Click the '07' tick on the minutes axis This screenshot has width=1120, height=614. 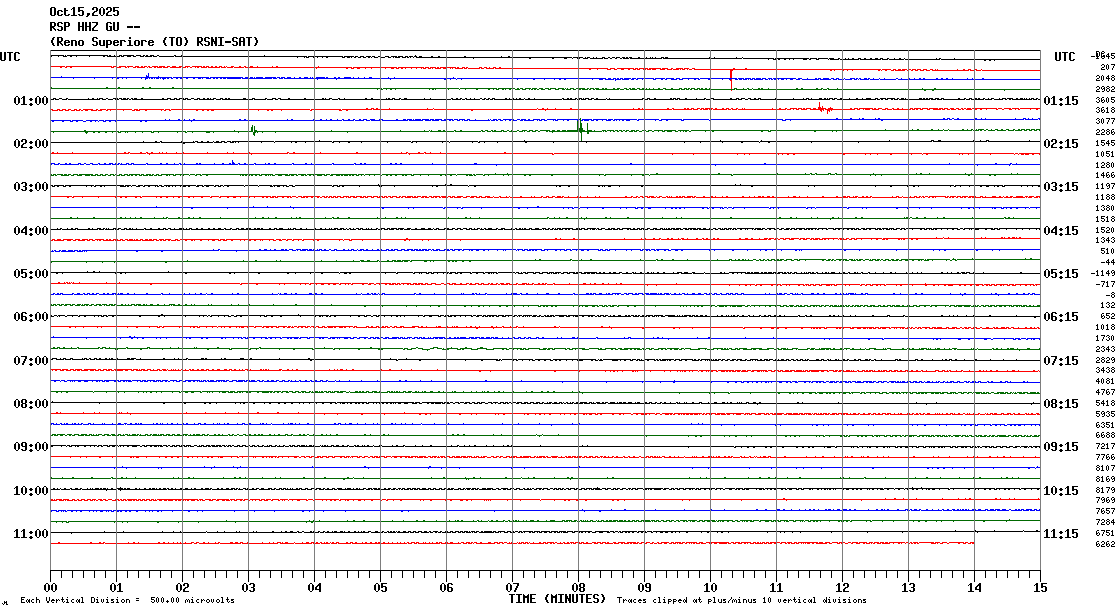tap(512, 587)
